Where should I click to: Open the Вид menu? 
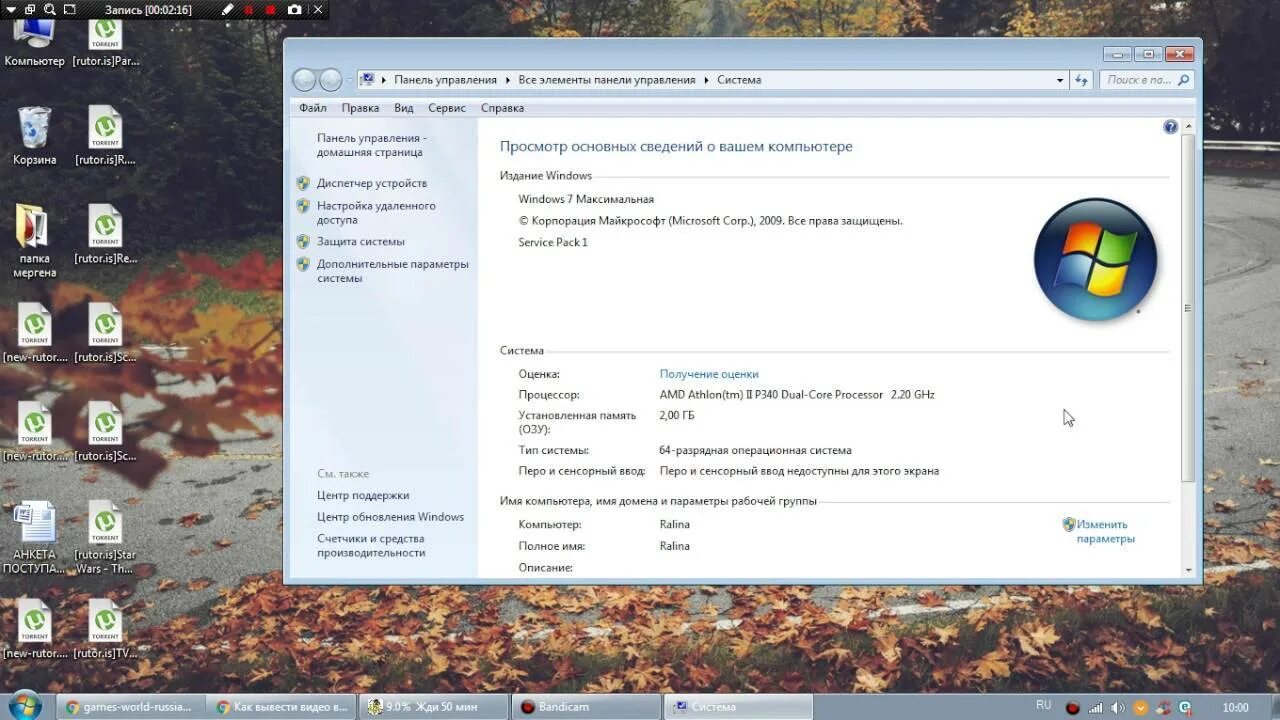[404, 108]
